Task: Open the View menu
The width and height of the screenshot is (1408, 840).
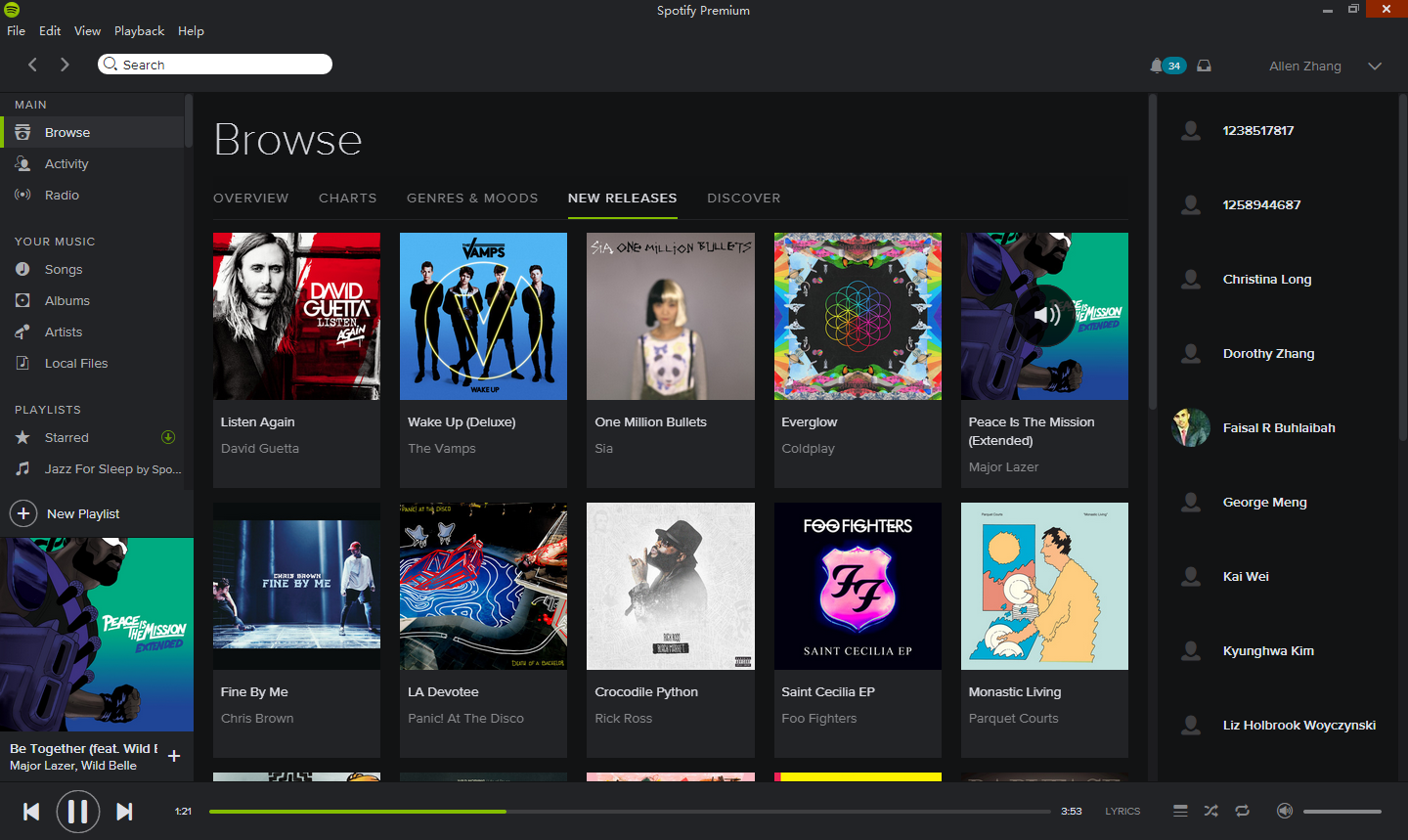Action: point(87,30)
